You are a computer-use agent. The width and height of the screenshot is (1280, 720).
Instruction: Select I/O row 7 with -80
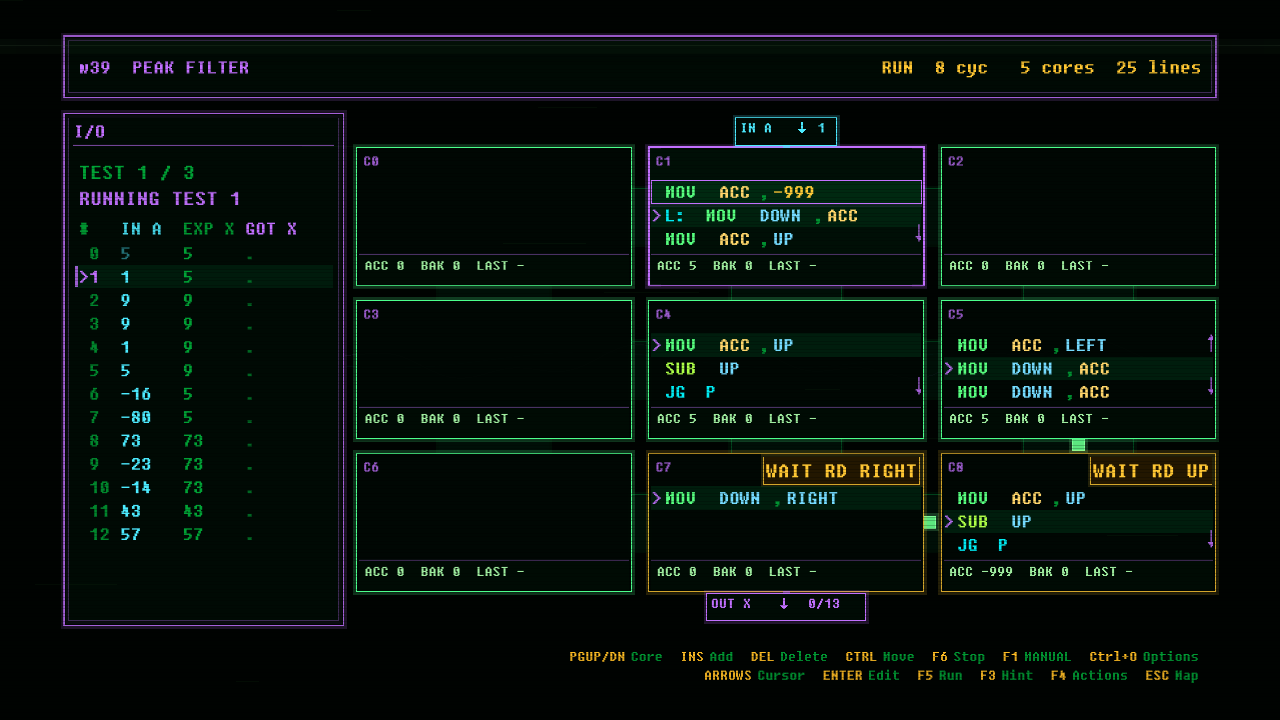204,418
